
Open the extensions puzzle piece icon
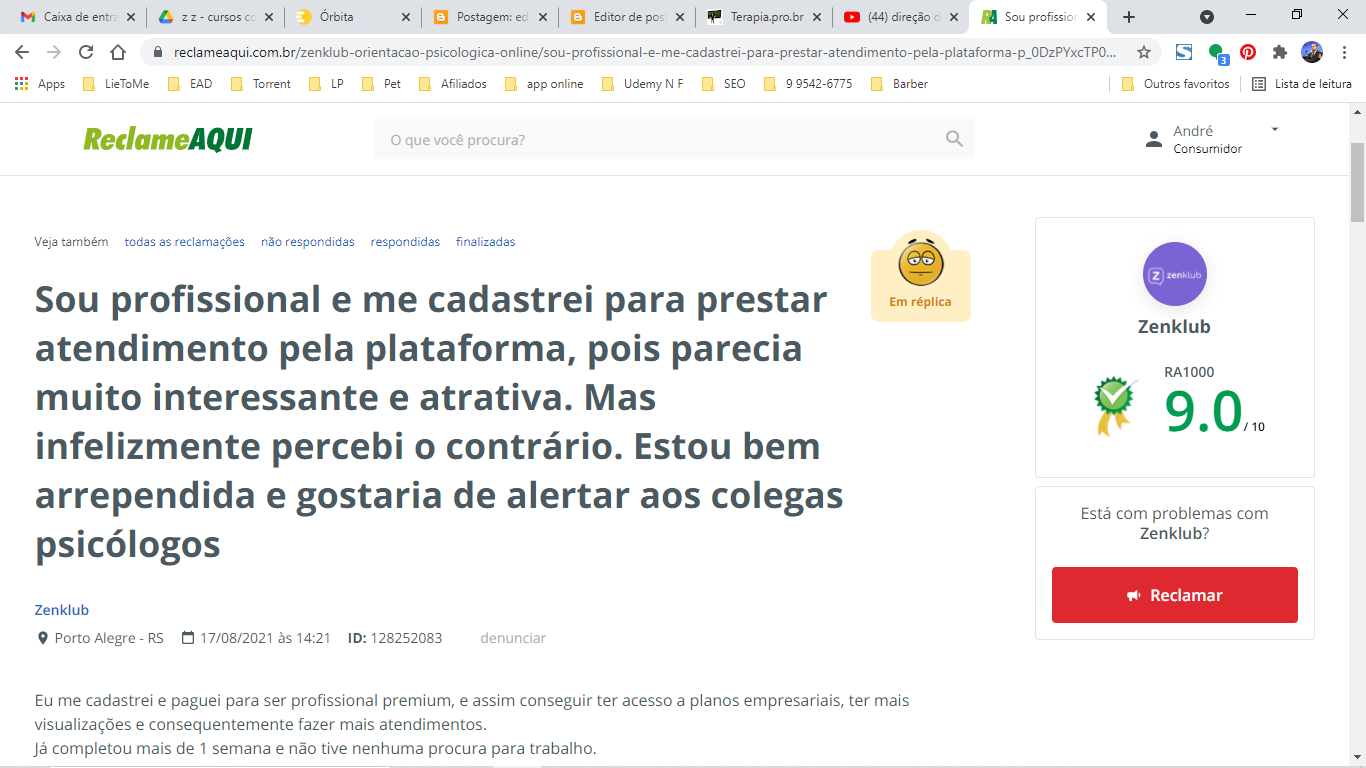click(x=1280, y=52)
